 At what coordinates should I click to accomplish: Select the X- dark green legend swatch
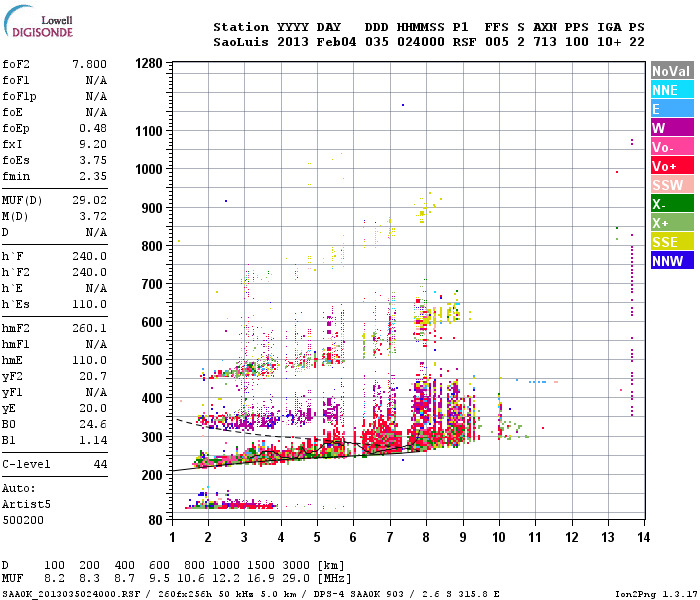coord(672,204)
